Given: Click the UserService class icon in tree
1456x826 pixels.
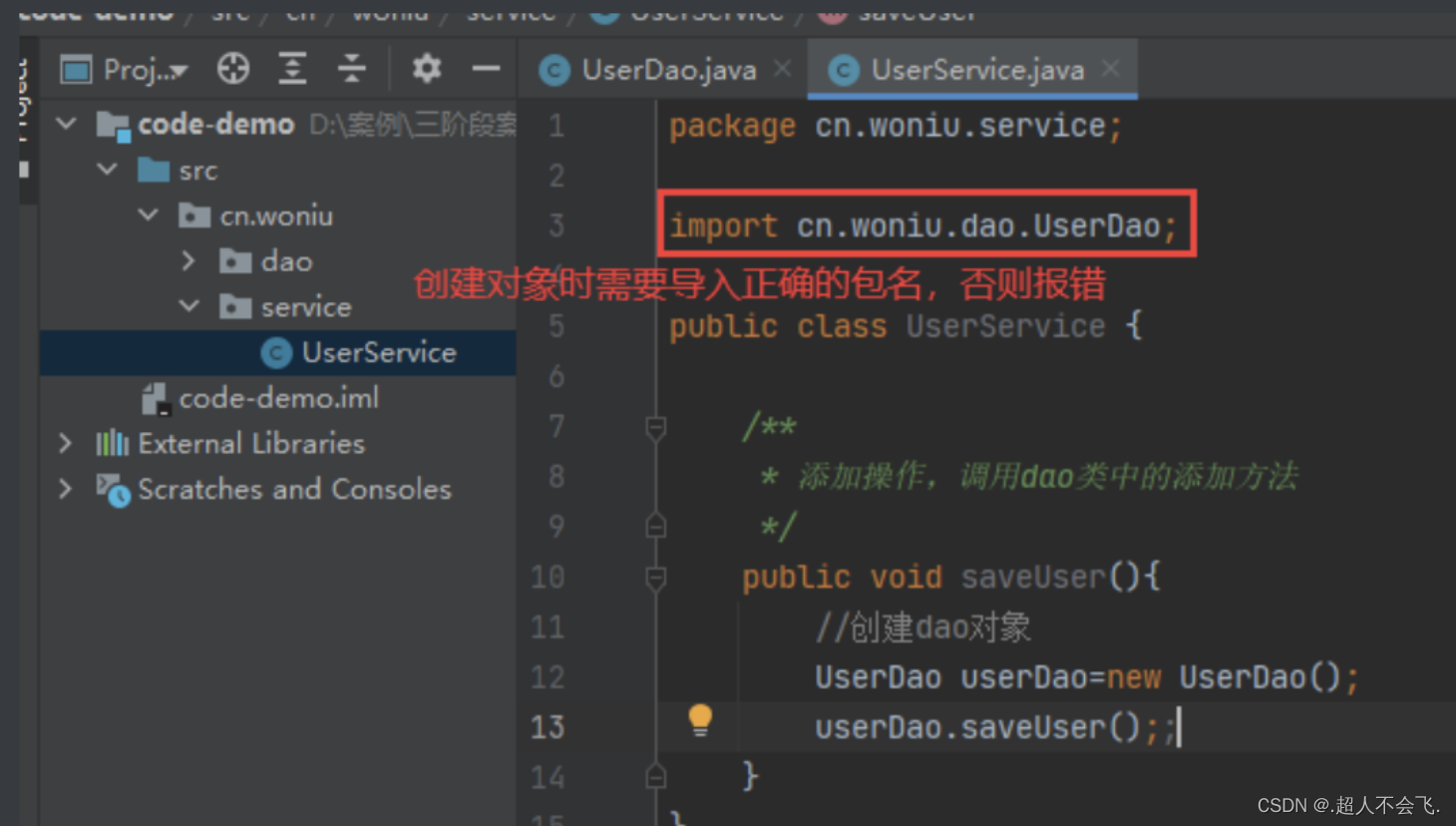Looking at the screenshot, I should (275, 352).
